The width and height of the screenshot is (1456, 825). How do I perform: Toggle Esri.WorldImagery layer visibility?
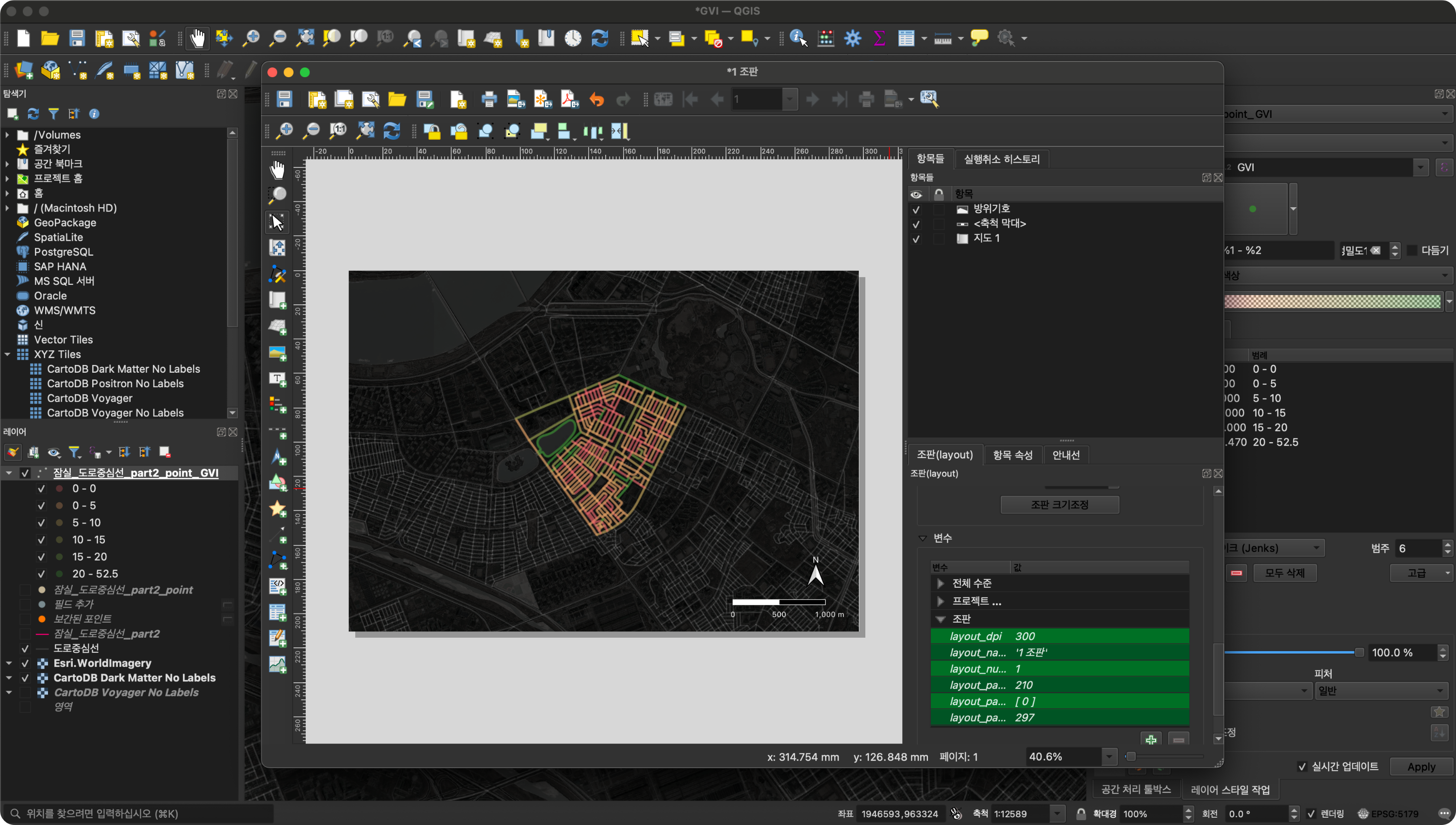[x=25, y=663]
